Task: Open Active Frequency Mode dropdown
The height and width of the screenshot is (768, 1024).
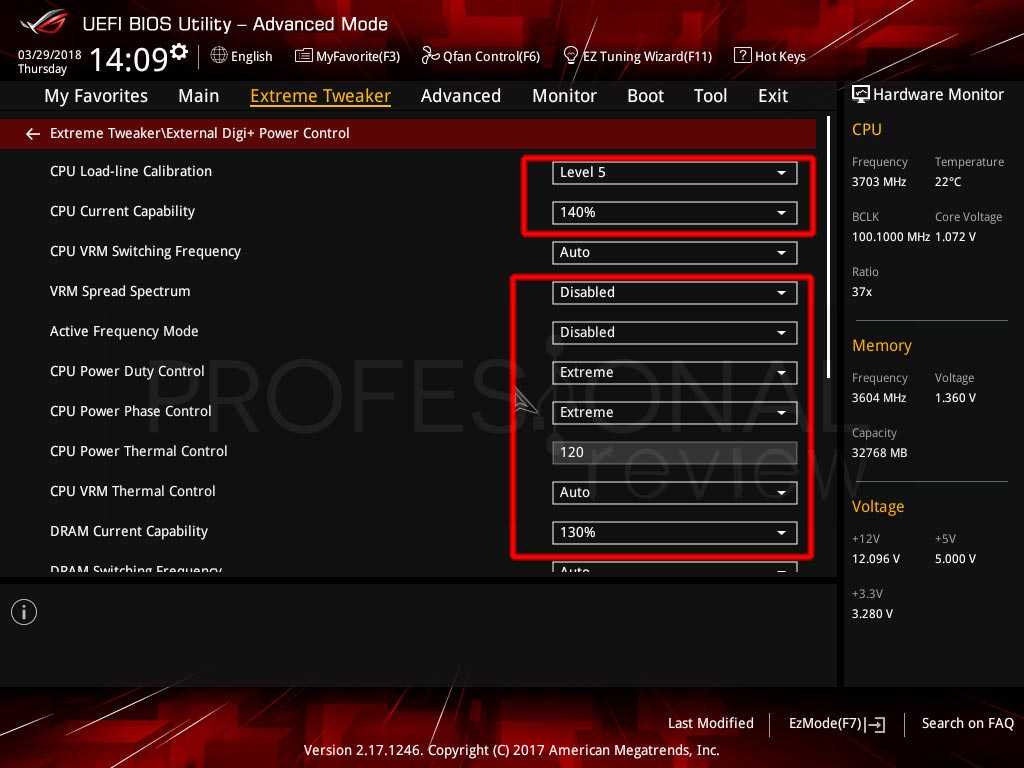Action: click(675, 332)
